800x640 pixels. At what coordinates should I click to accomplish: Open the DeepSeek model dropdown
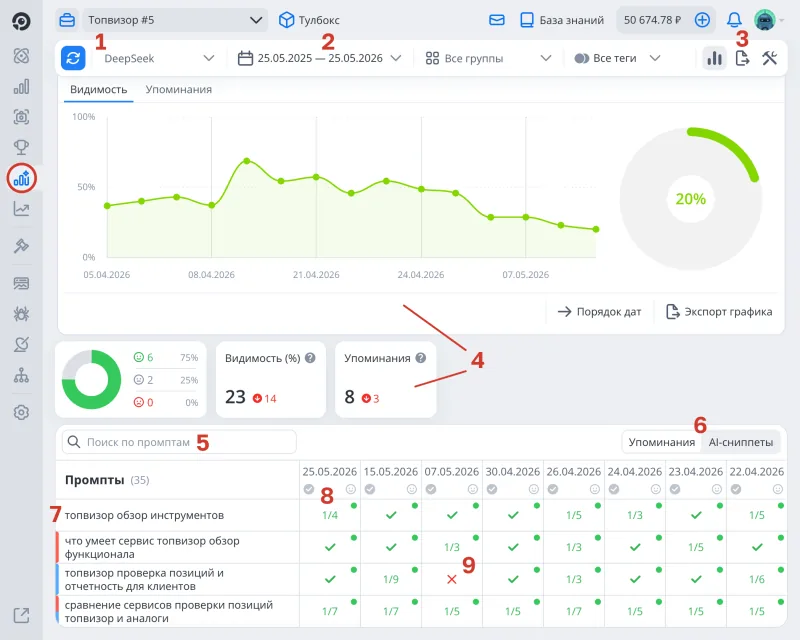coord(159,58)
